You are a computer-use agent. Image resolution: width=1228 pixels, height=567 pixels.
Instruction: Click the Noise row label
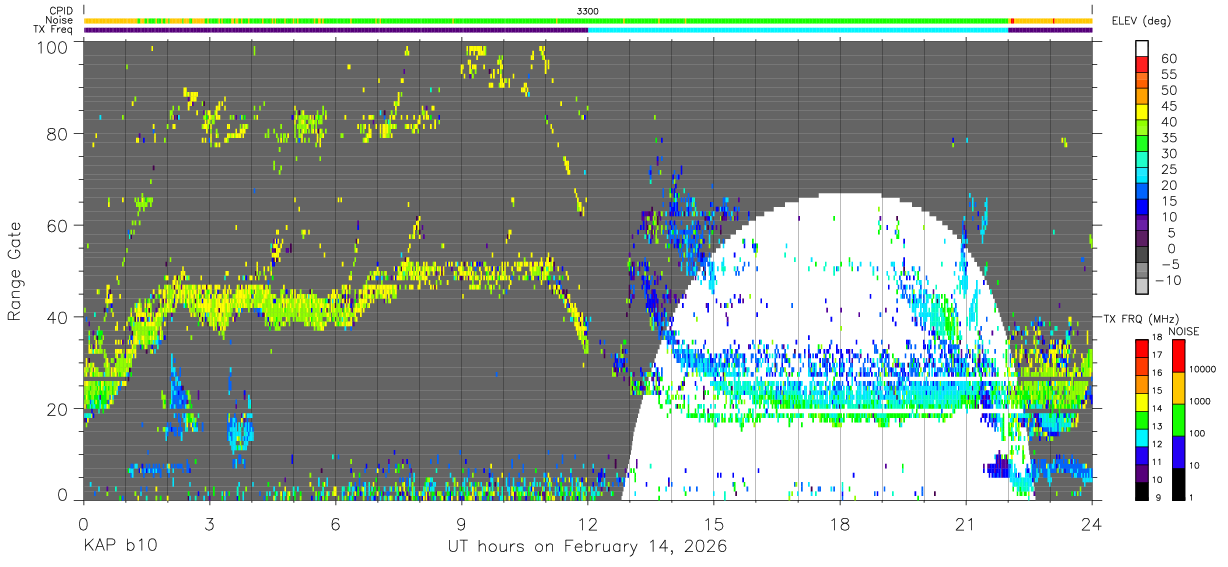[x=61, y=20]
